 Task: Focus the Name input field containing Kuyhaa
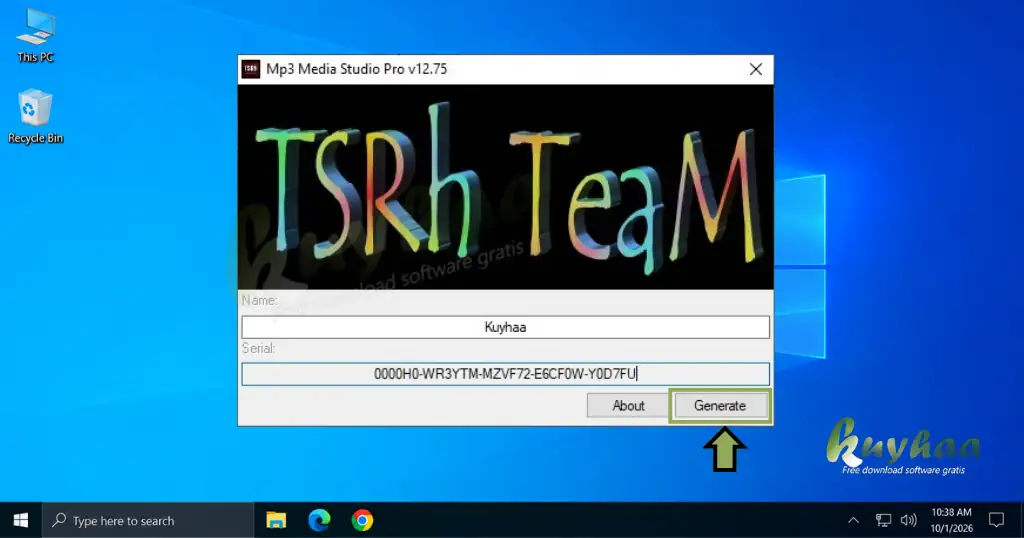pyautogui.click(x=505, y=327)
